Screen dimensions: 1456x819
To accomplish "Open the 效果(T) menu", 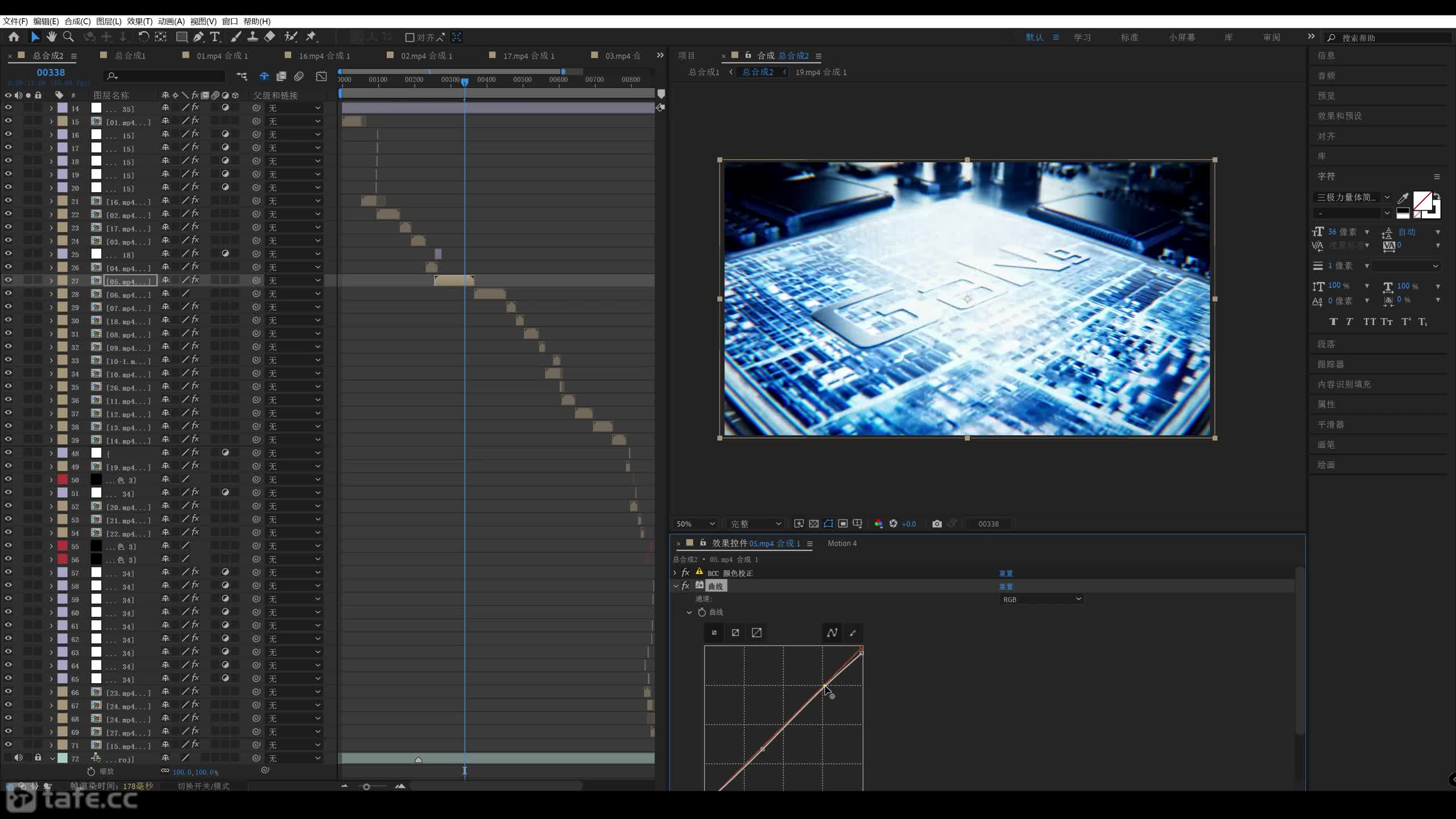I will click(x=139, y=21).
